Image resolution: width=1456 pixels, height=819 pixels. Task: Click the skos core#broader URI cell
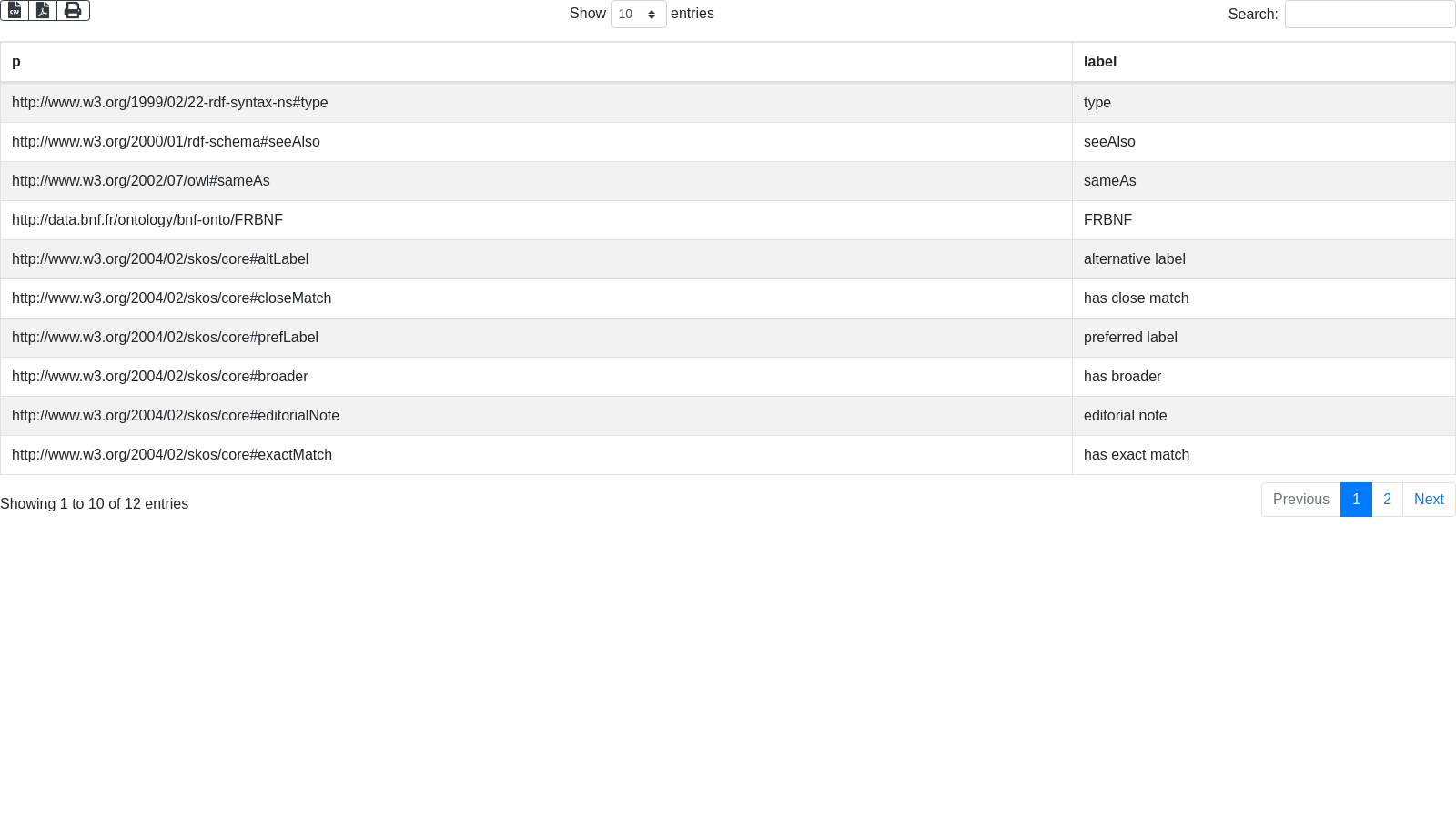coord(160,377)
